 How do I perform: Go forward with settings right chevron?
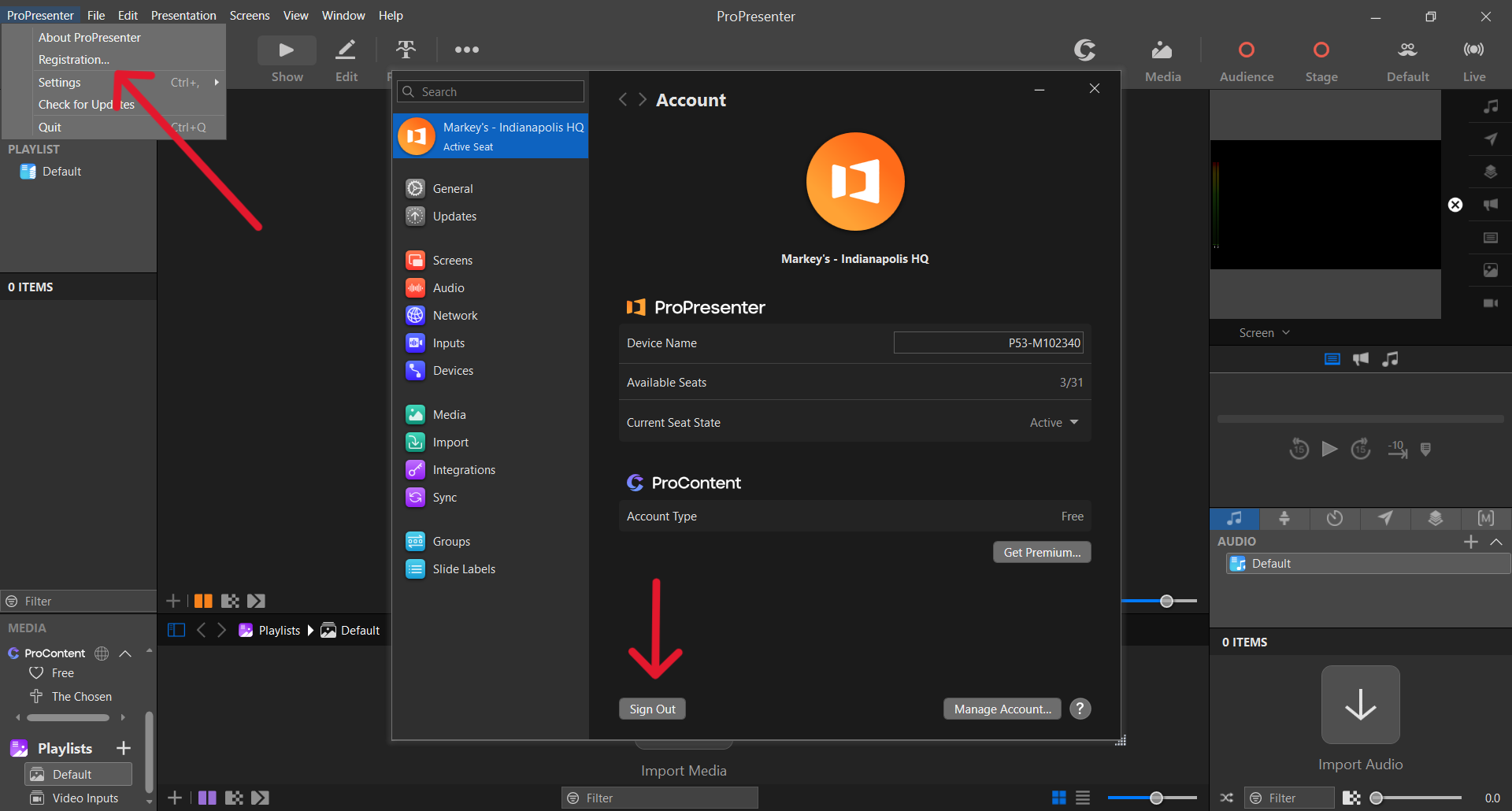pos(643,99)
